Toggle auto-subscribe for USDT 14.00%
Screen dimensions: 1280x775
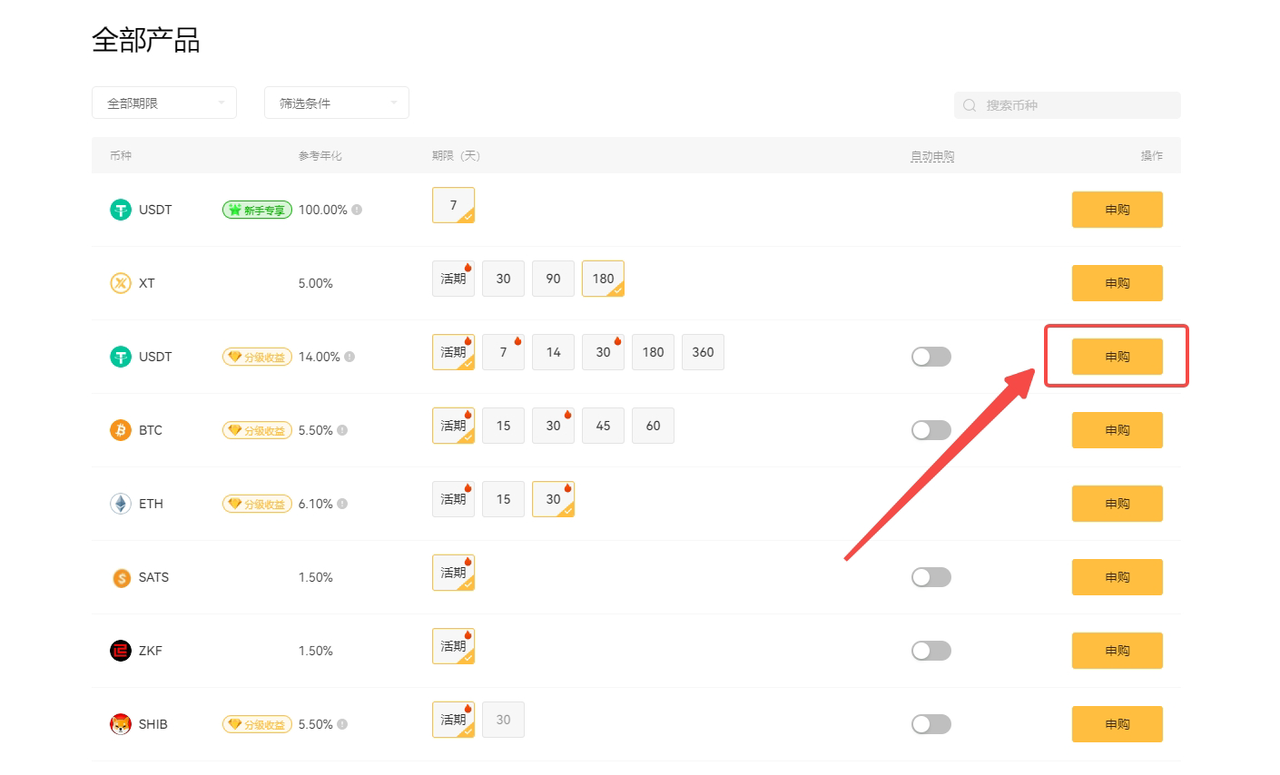click(931, 357)
